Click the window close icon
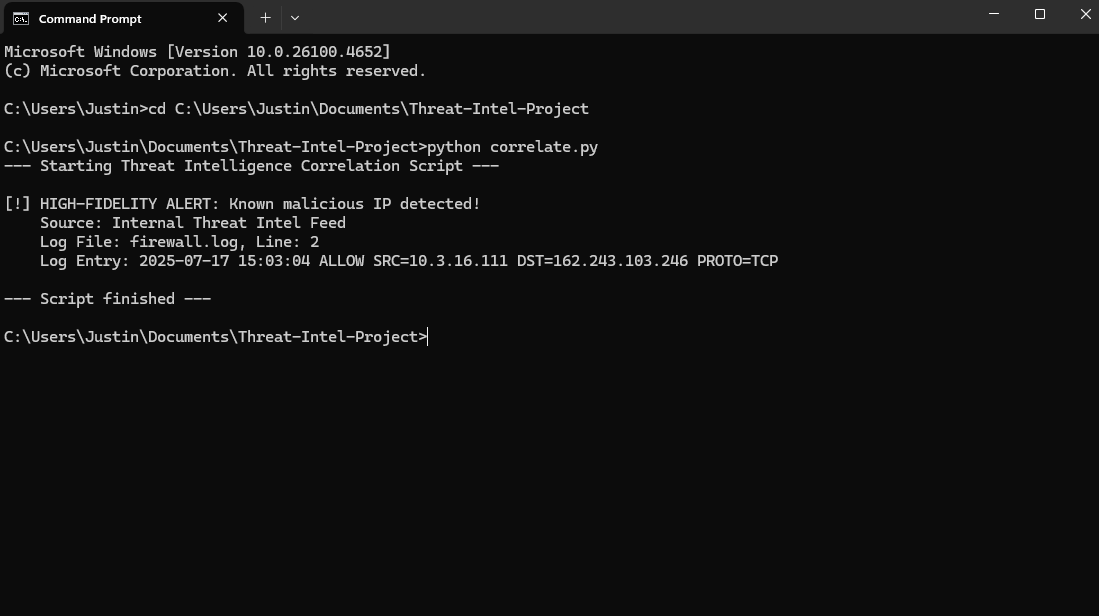Screen dimensions: 1099x616 1085,14
